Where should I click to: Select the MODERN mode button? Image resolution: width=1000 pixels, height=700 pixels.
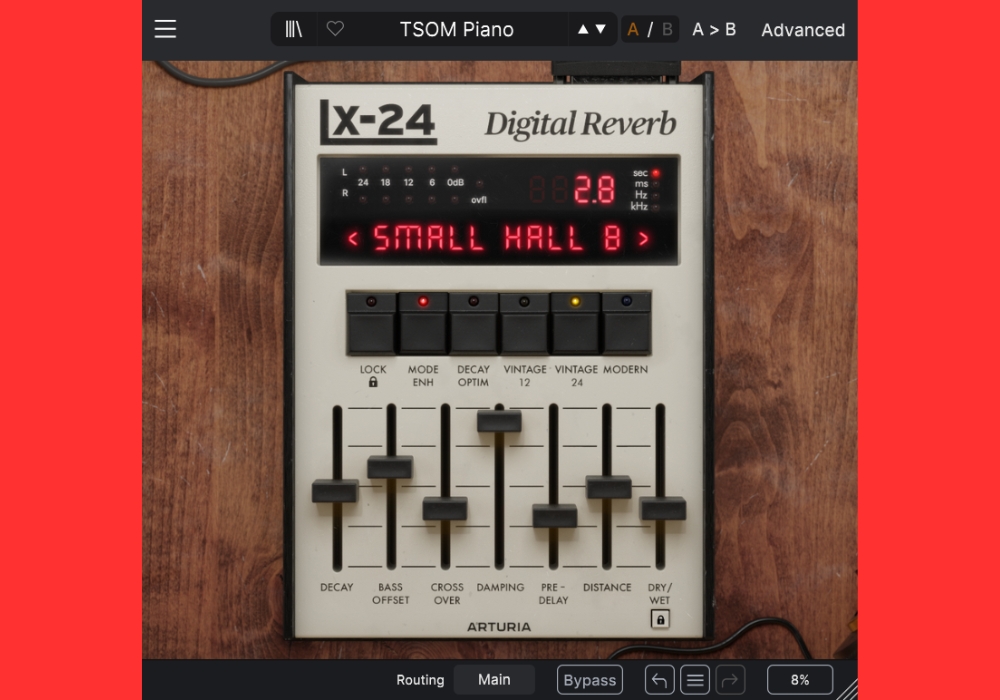tap(626, 323)
